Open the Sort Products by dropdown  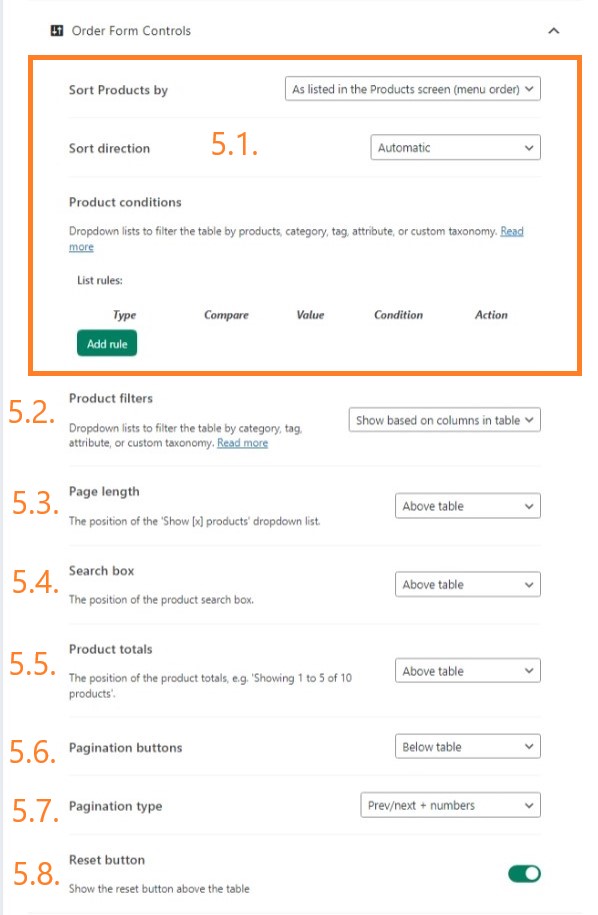pyautogui.click(x=412, y=89)
